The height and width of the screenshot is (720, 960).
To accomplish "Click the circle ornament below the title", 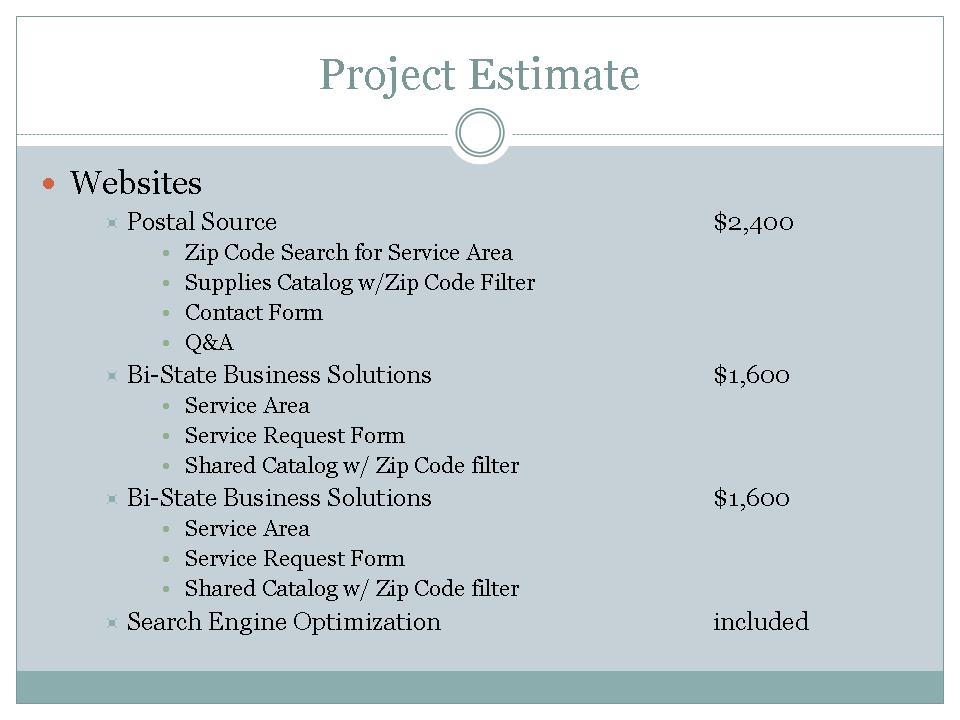I will [480, 134].
